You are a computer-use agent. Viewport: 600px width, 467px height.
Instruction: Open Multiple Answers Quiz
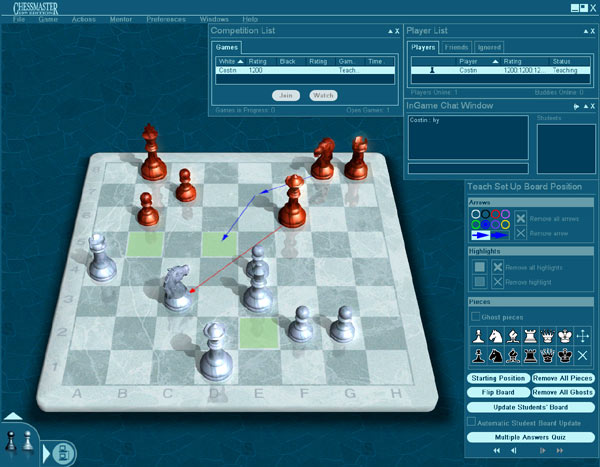click(531, 437)
